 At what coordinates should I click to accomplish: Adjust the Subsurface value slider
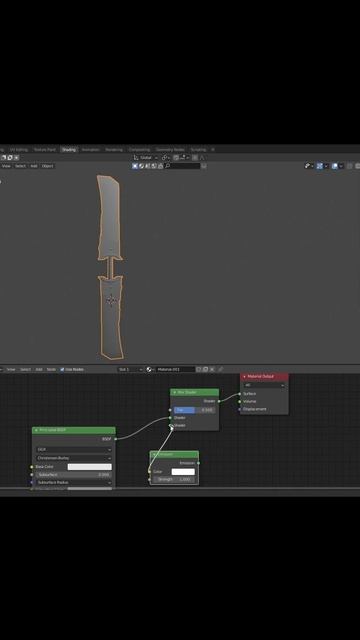tap(74, 475)
